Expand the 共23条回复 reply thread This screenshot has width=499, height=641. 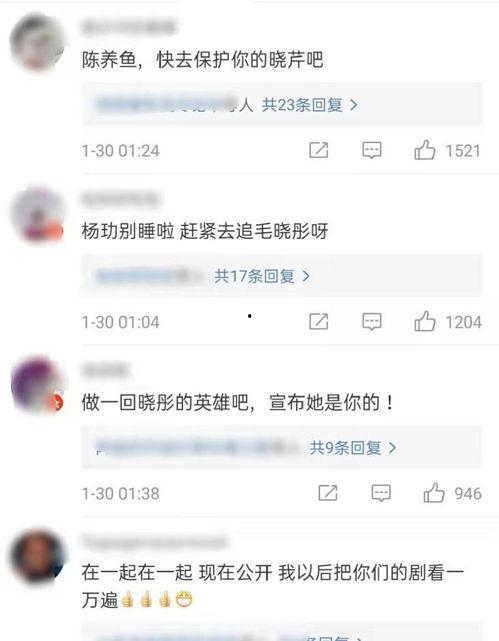tap(309, 105)
